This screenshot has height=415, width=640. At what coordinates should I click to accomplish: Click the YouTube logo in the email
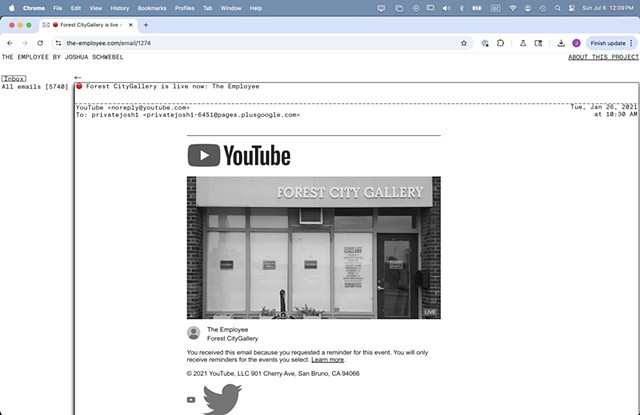(x=239, y=155)
